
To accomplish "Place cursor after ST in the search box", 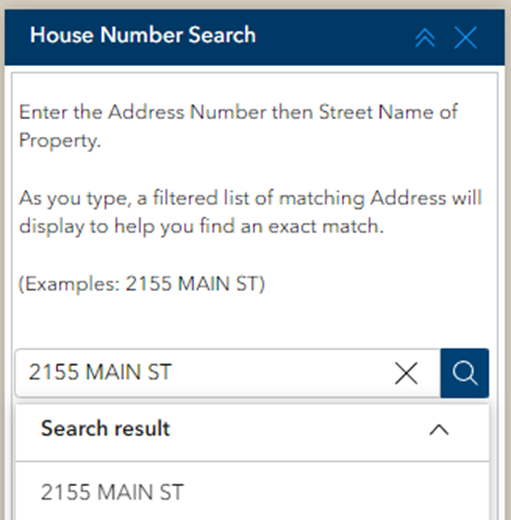I will 174,372.
